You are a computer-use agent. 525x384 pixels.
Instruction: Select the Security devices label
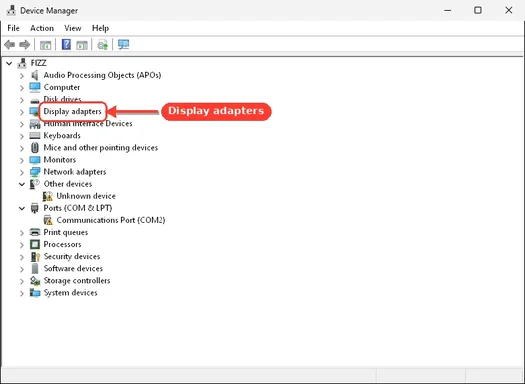72,256
